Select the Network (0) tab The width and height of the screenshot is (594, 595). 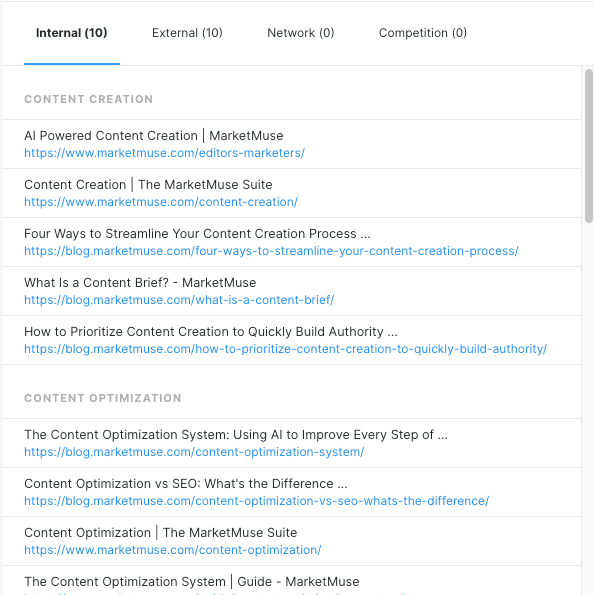coord(301,33)
